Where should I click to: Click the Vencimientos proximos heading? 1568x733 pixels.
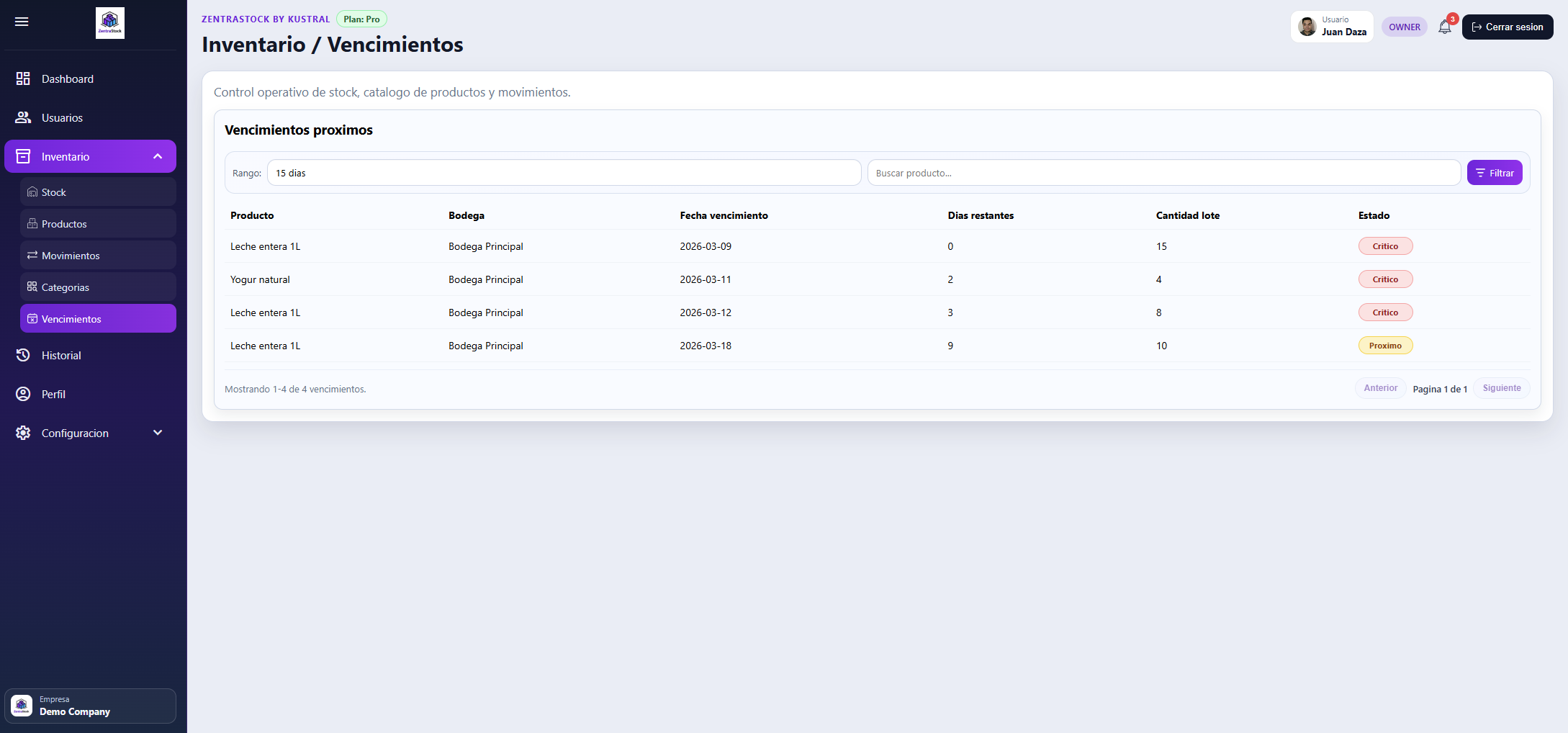coord(299,130)
